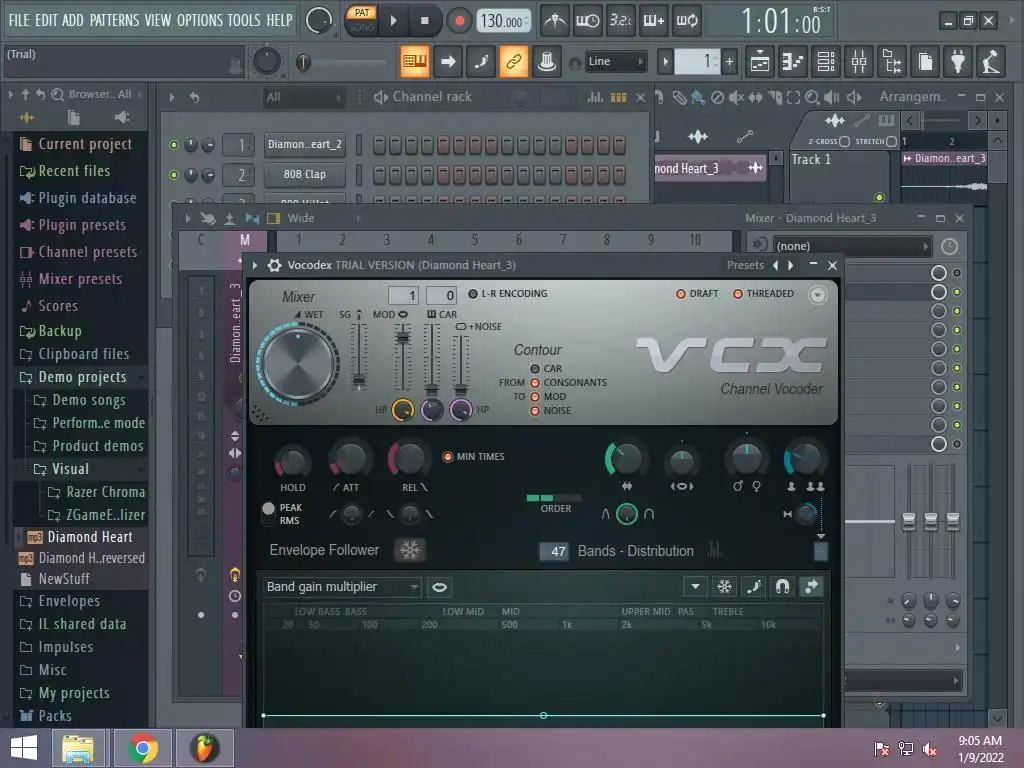This screenshot has height=768, width=1024.
Task: Open the browser view icon in toolbar
Action: pyautogui.click(x=892, y=62)
